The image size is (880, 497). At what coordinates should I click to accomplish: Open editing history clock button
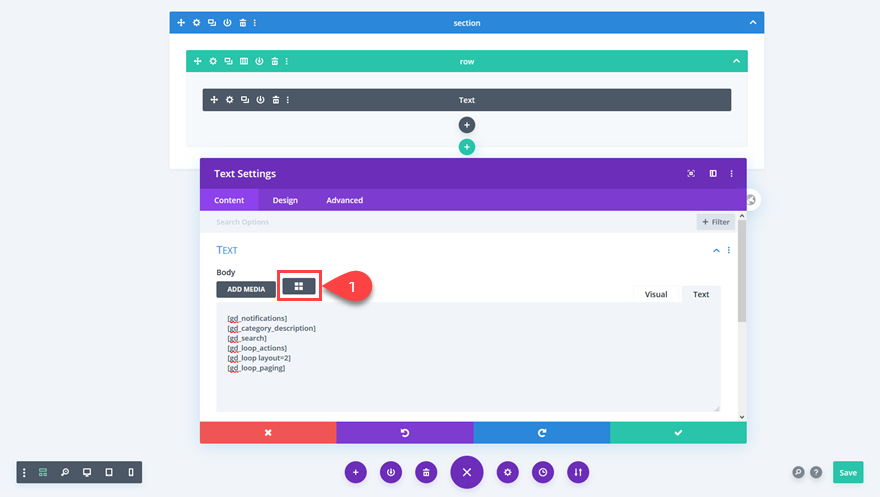coord(543,472)
